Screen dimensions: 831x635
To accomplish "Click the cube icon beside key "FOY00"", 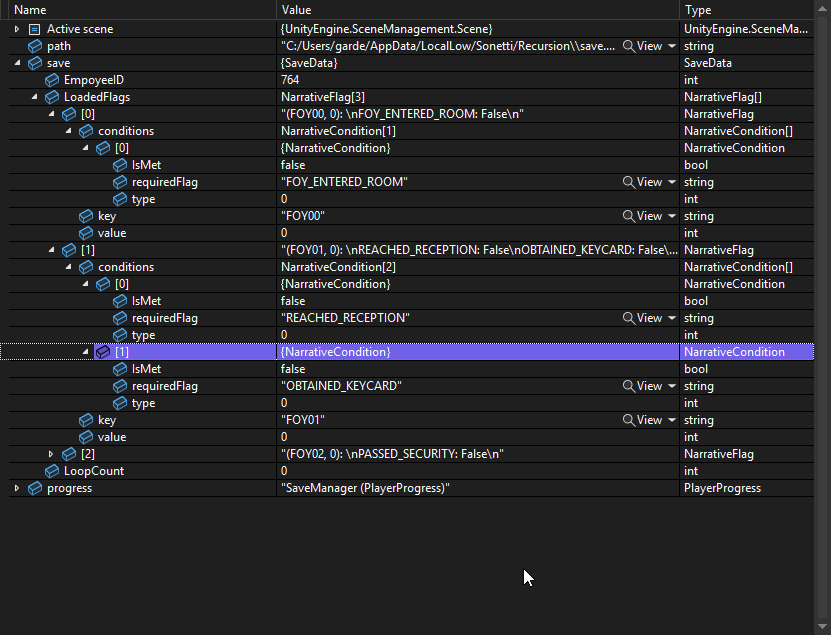I will click(x=86, y=216).
